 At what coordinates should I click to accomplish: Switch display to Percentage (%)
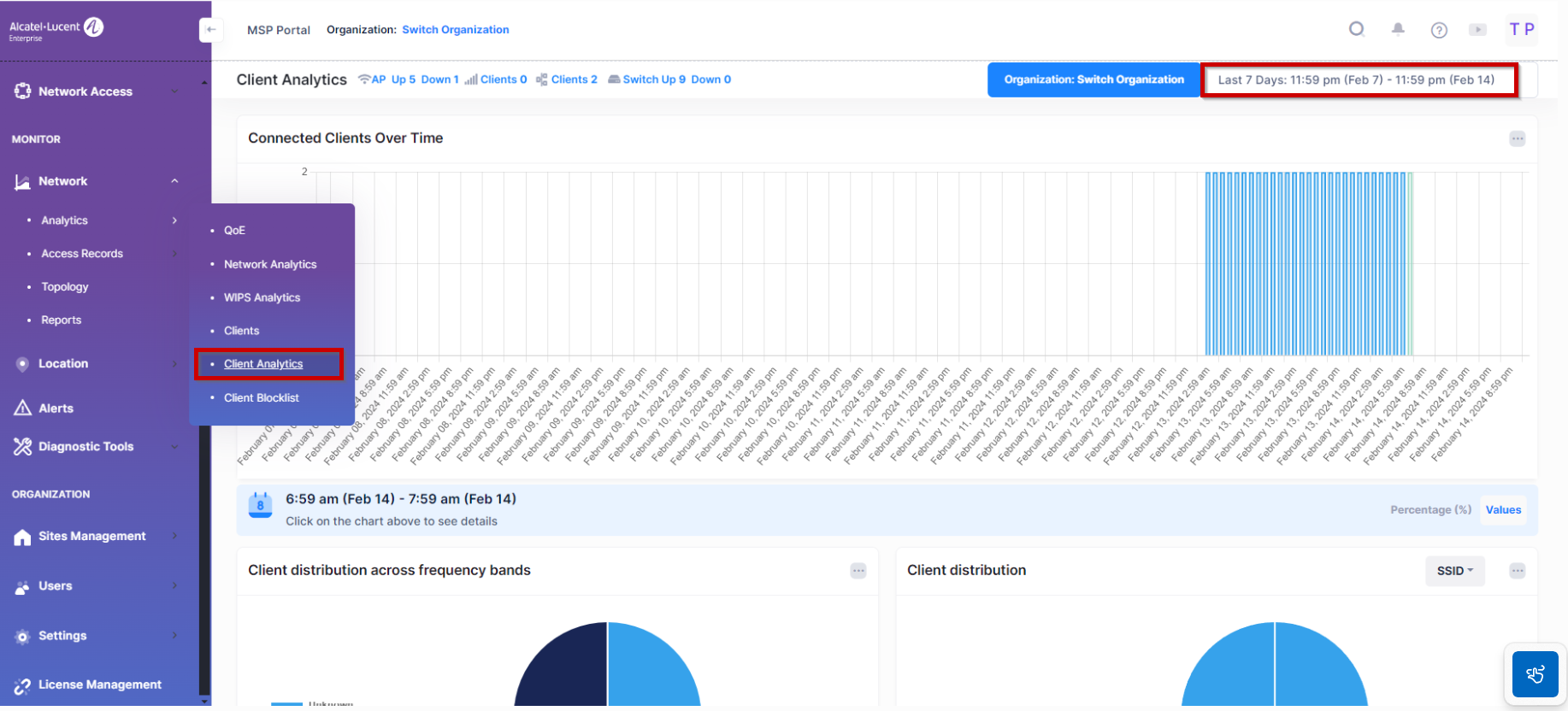tap(1430, 510)
